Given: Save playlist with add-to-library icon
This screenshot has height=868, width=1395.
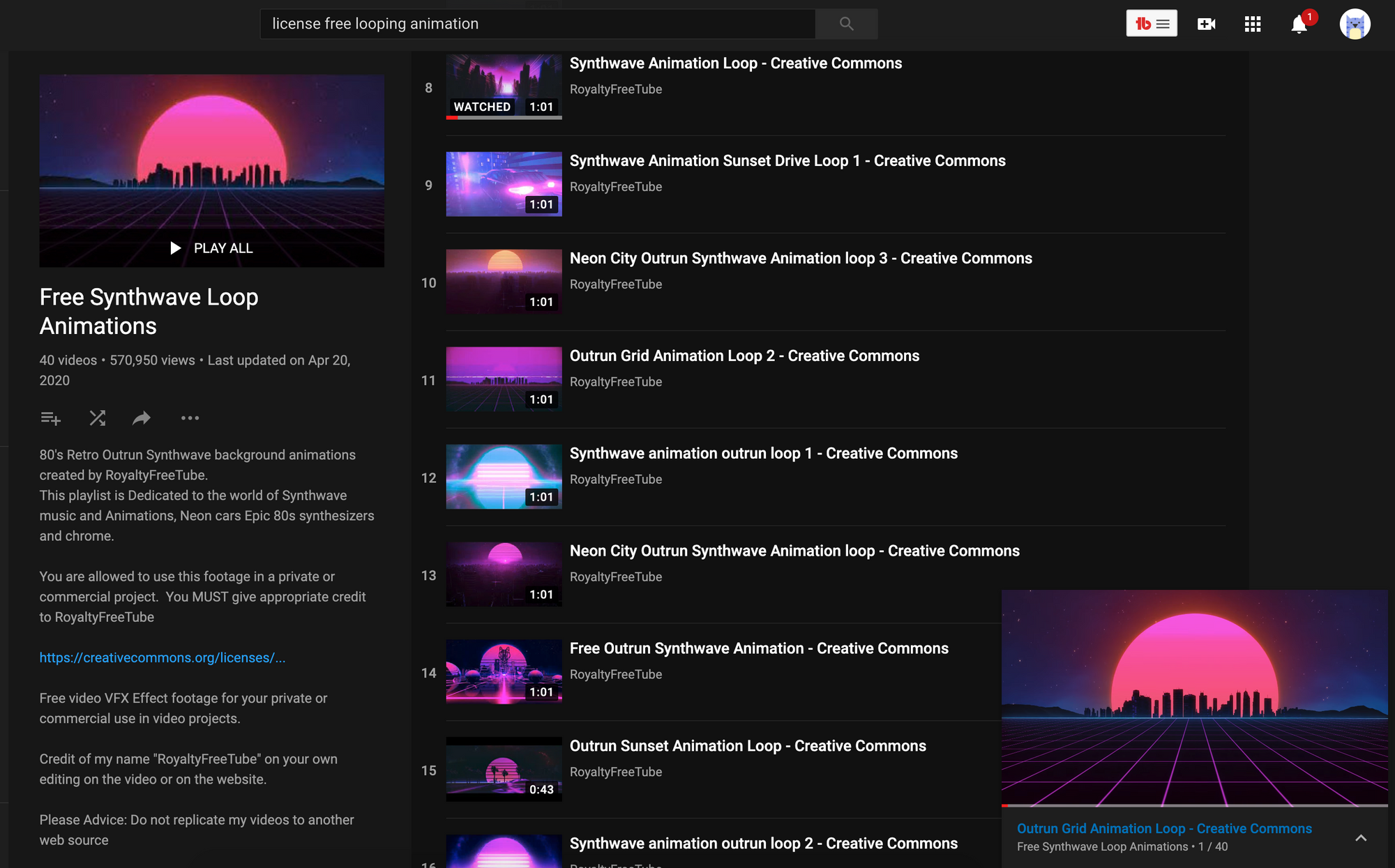Looking at the screenshot, I should [50, 418].
